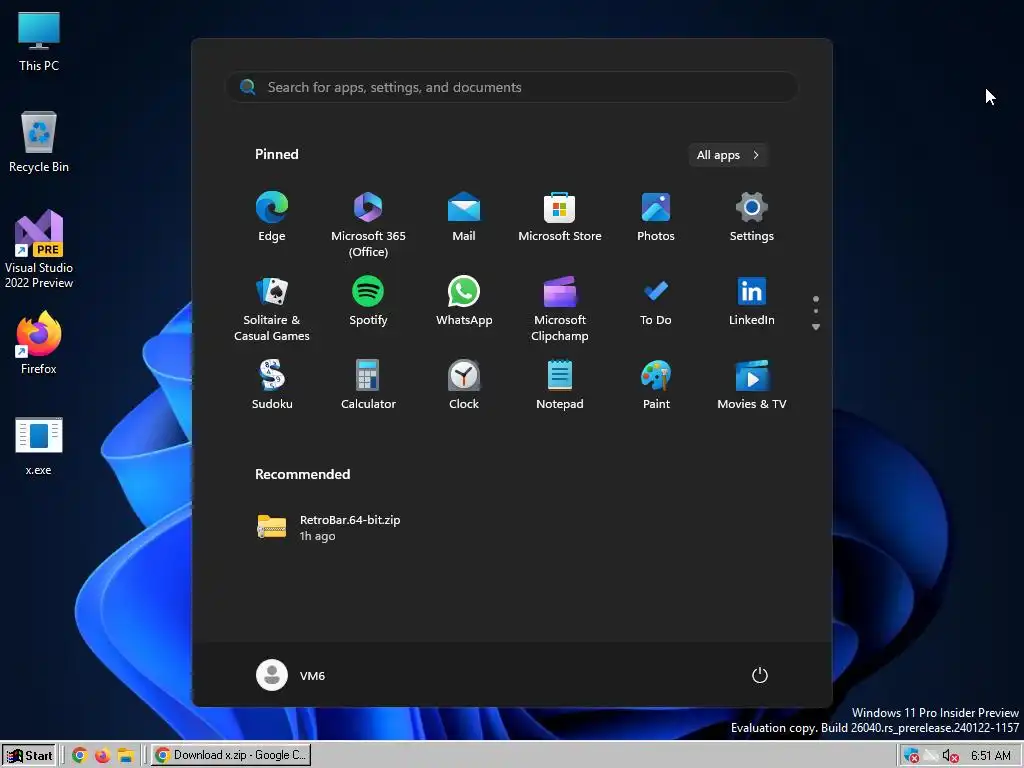Screen dimensions: 1024x768
Task: Open Settings gear icon
Action: [752, 217]
